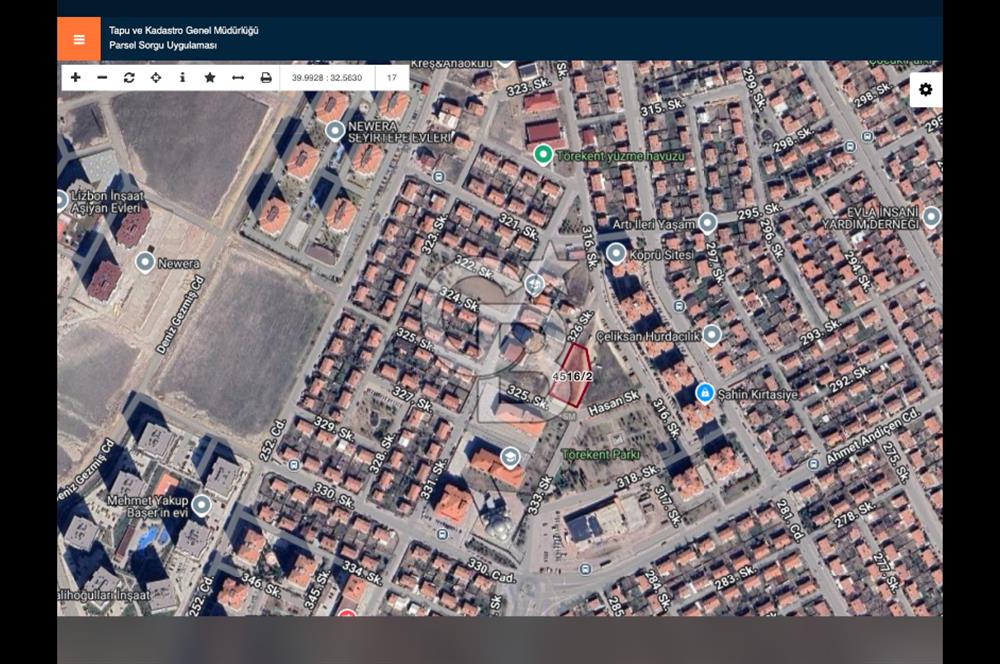1000x664 pixels.
Task: Open map settings gear
Action: pyautogui.click(x=925, y=89)
